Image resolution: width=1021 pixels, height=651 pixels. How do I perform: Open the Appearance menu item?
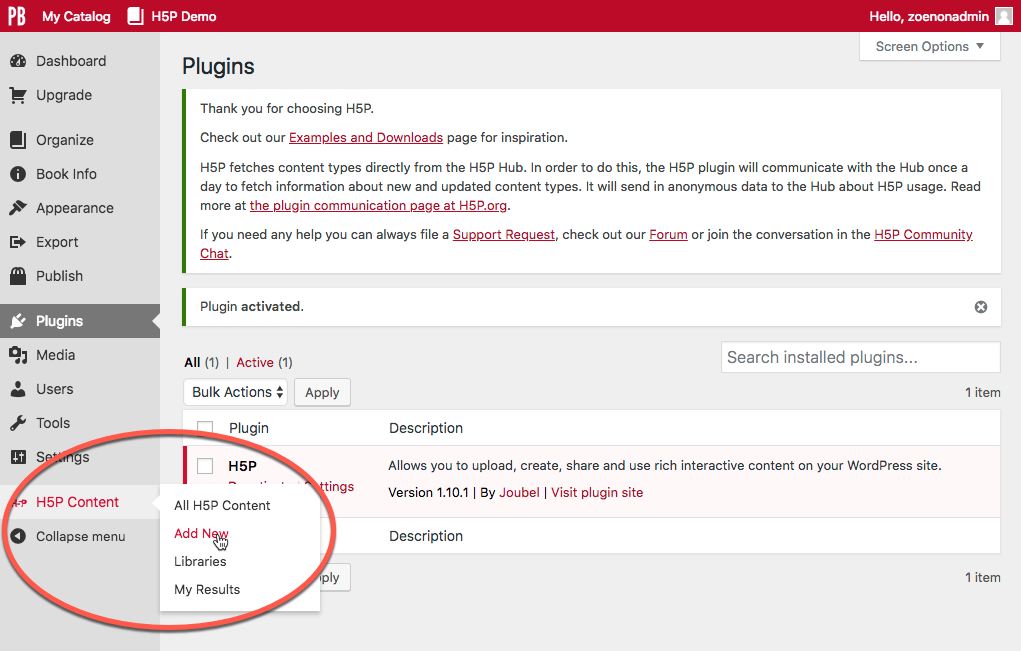pyautogui.click(x=75, y=208)
